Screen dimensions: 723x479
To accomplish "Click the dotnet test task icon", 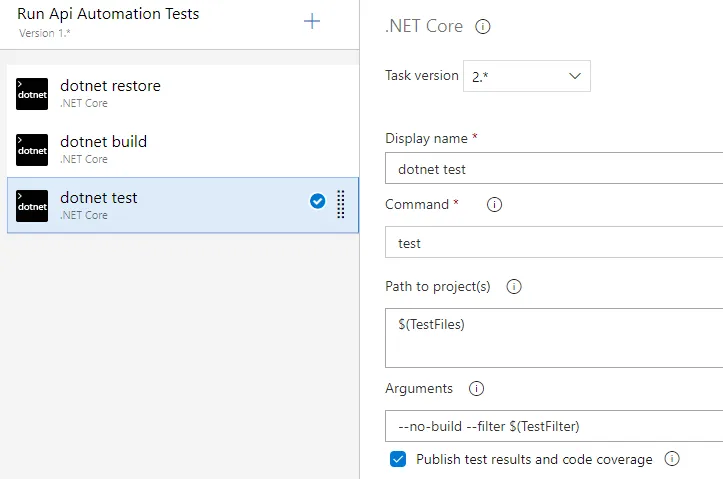I will point(32,206).
